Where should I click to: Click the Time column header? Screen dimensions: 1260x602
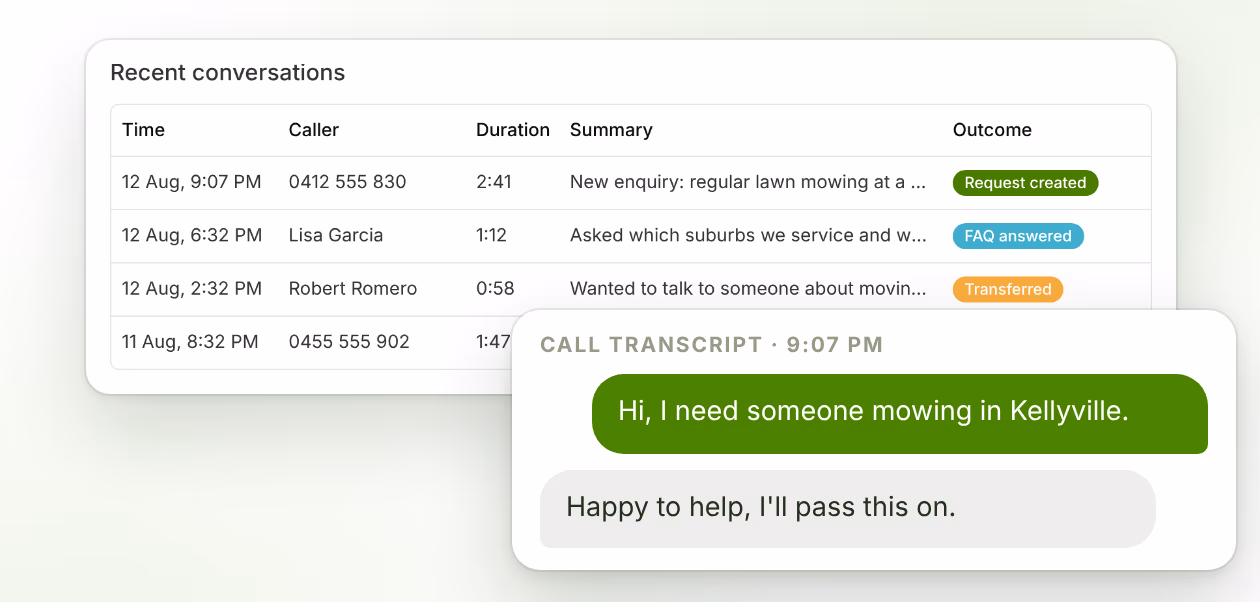coord(143,130)
